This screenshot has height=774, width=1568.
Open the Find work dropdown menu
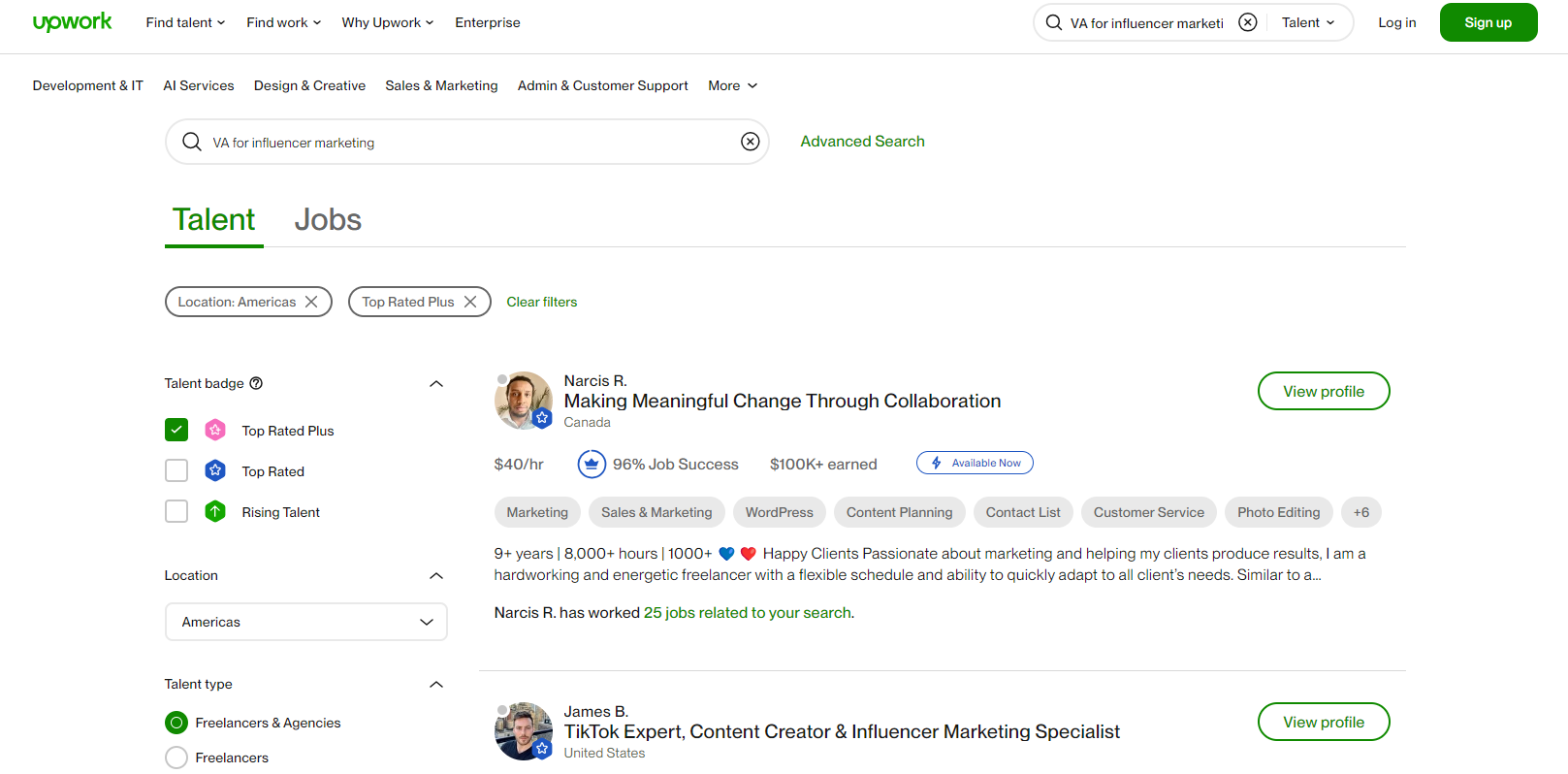pos(283,22)
